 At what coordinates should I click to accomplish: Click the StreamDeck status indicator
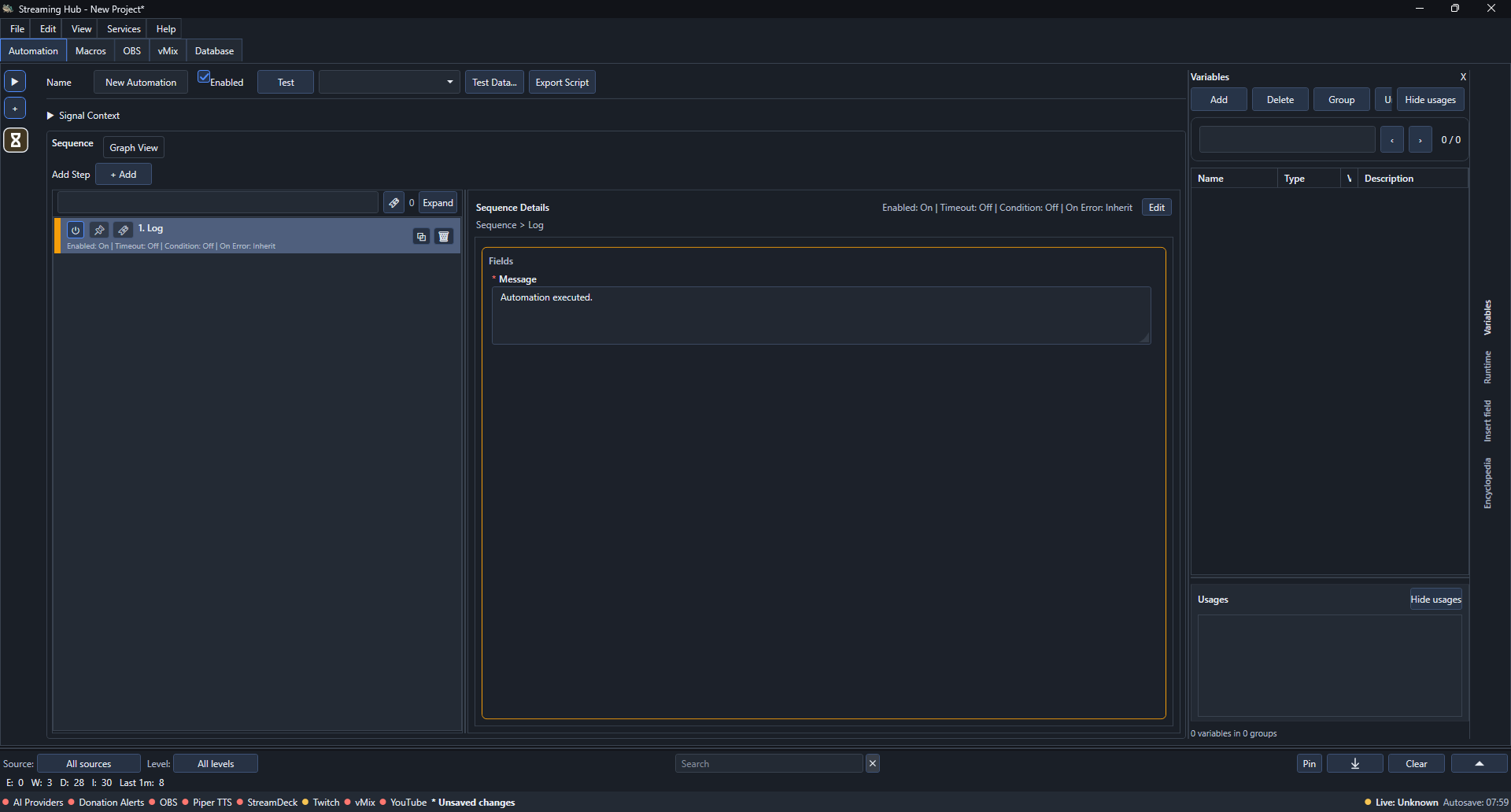coord(268,803)
